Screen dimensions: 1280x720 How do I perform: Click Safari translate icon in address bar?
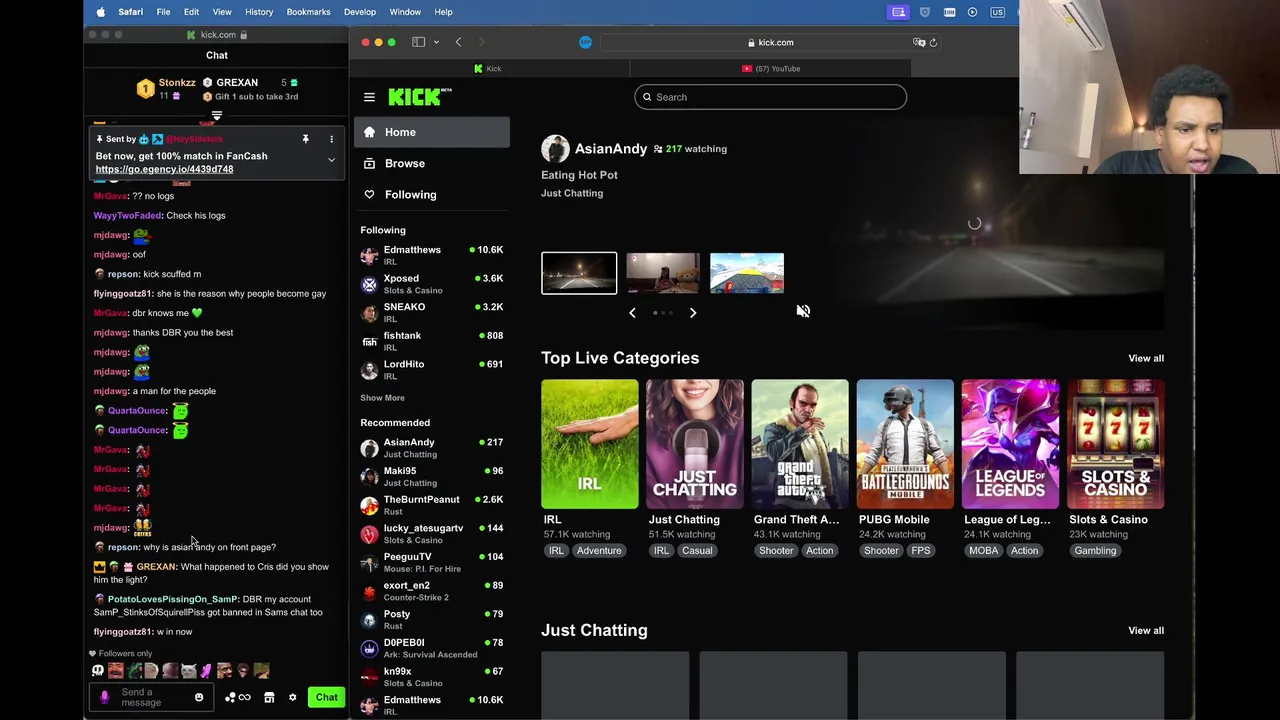pyautogui.click(x=919, y=42)
